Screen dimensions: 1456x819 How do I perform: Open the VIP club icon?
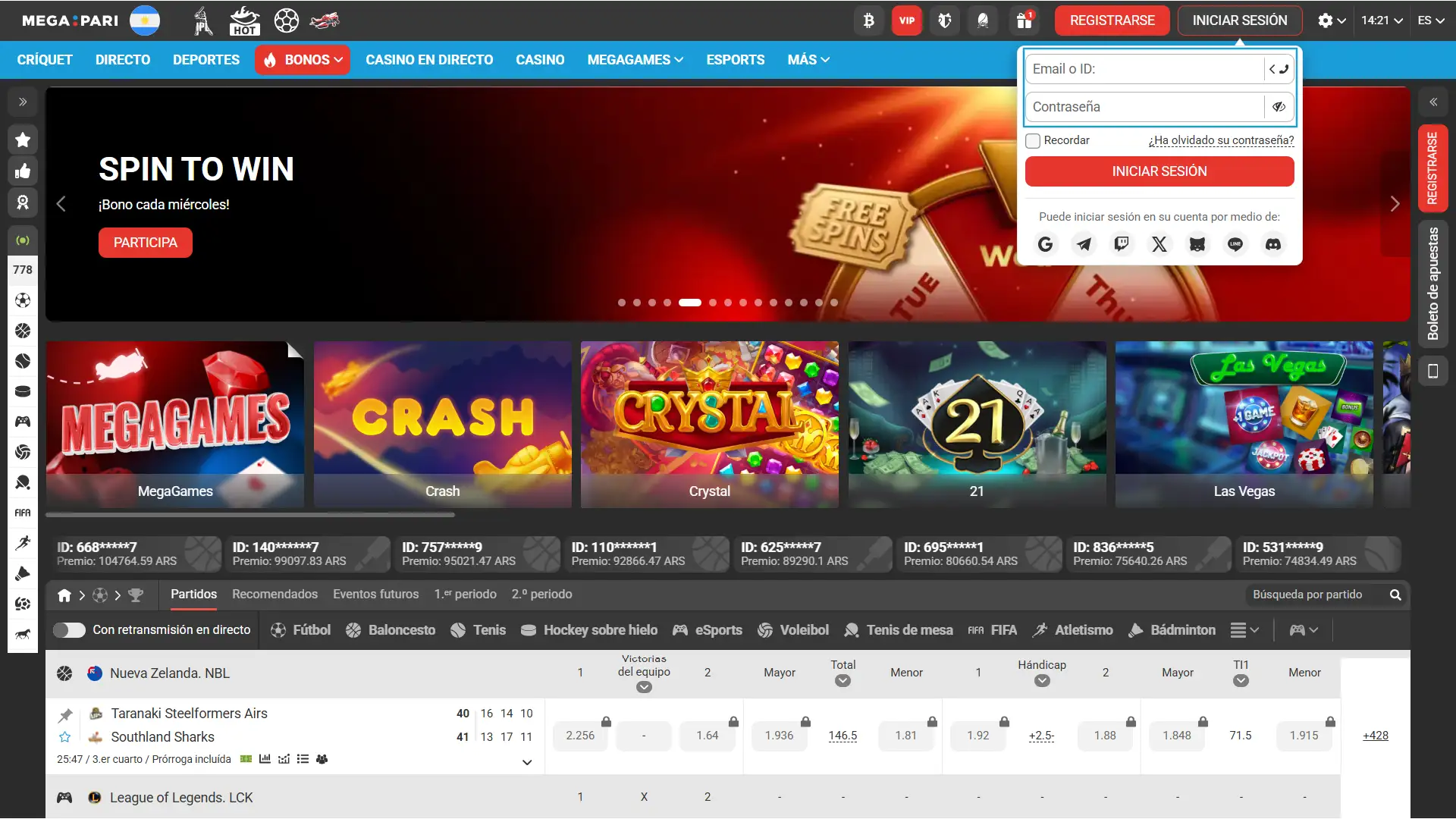click(907, 20)
